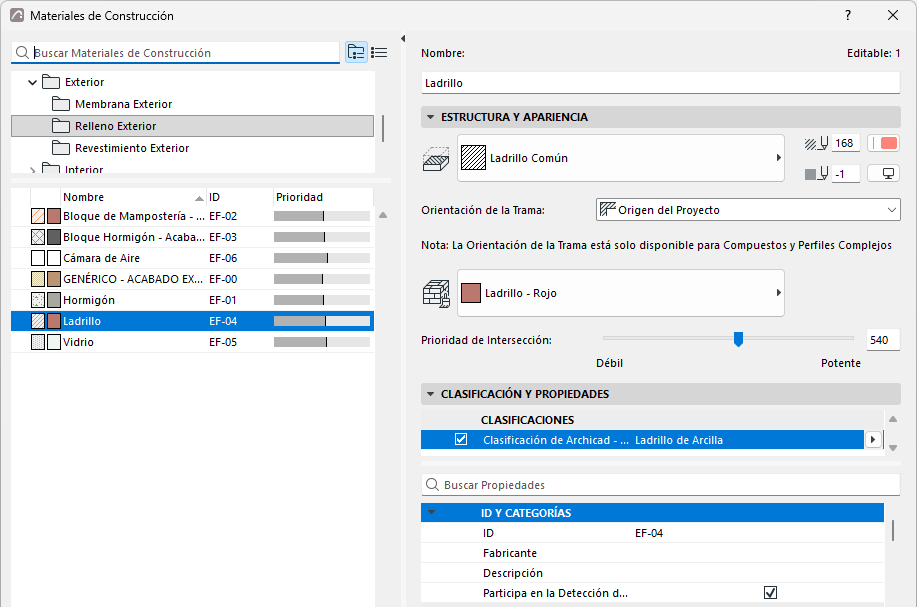
Task: Click the cut fill pattern icon
Action: click(x=436, y=158)
